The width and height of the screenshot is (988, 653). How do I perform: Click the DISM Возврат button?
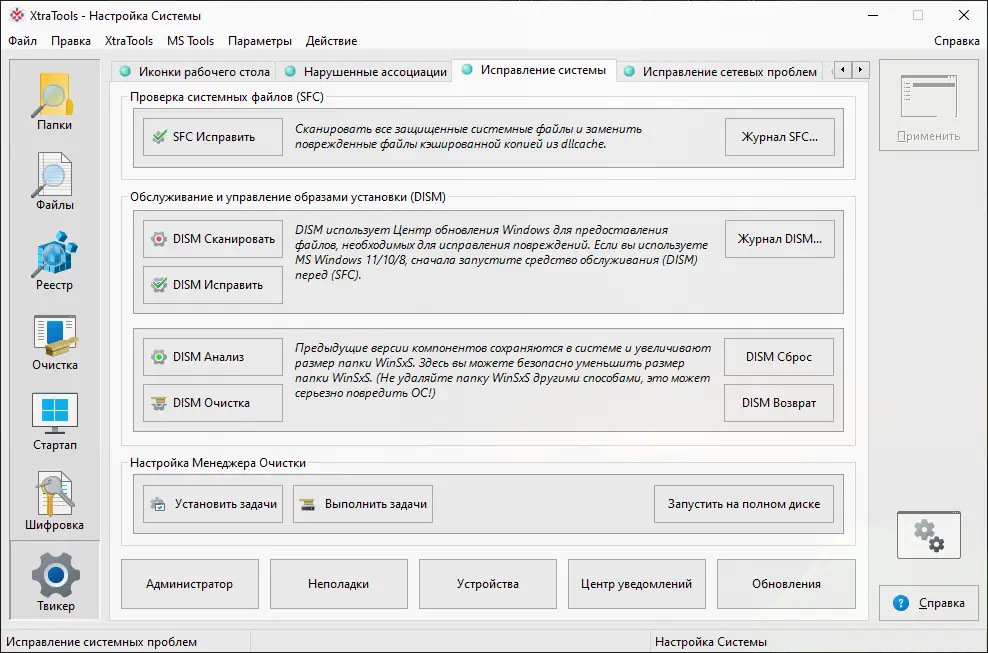[779, 403]
